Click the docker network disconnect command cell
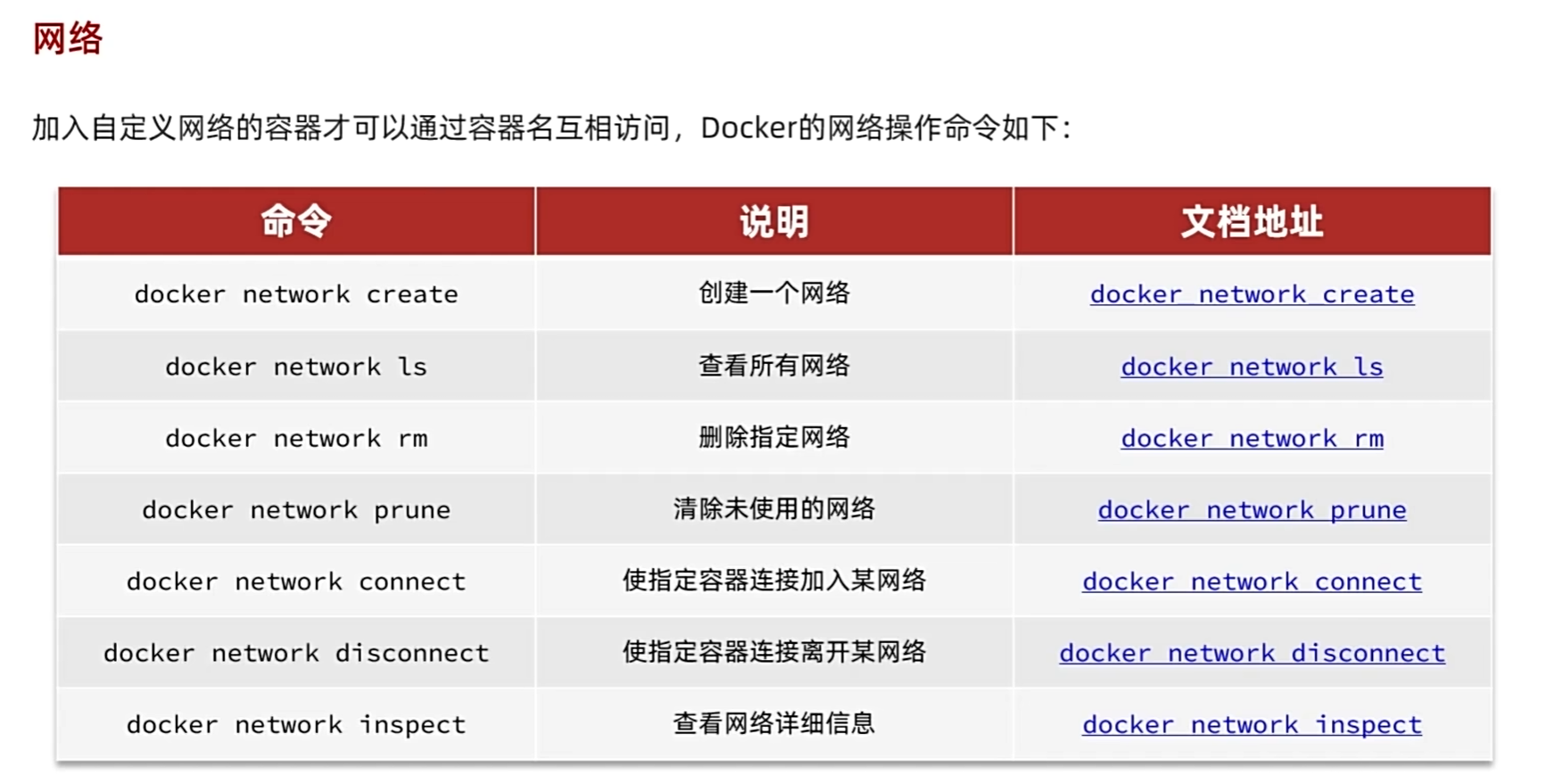Viewport: 1563px width, 784px height. click(x=296, y=653)
